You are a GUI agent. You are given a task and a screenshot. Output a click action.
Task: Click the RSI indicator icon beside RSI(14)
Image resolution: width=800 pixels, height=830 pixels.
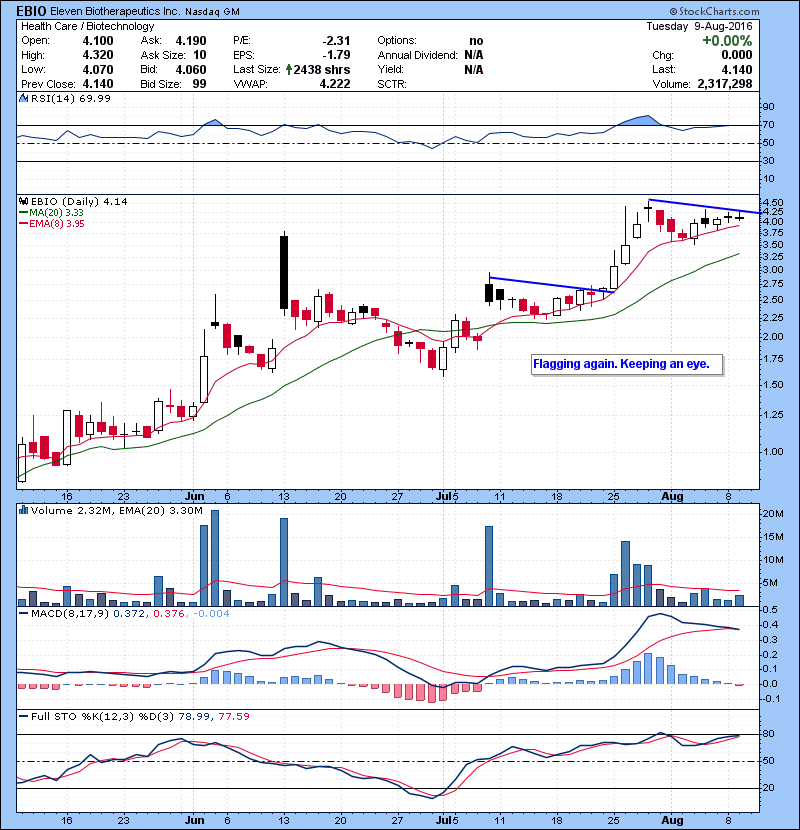coord(24,98)
